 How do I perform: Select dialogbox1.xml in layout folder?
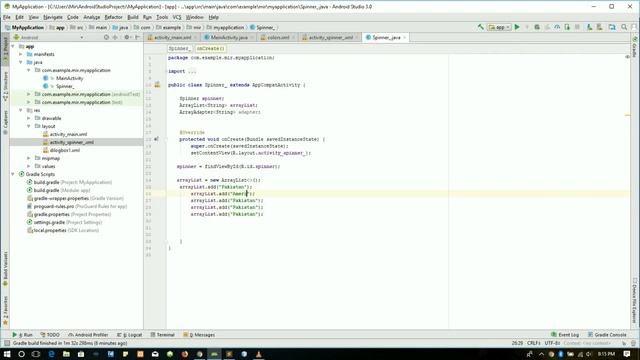click(x=64, y=150)
